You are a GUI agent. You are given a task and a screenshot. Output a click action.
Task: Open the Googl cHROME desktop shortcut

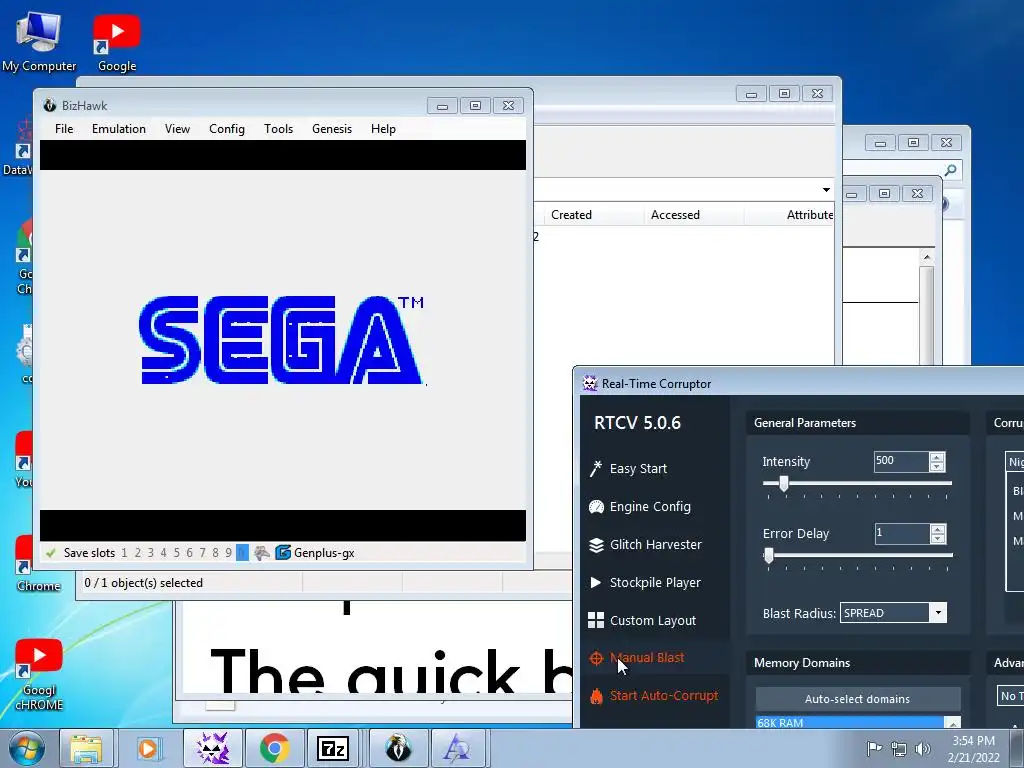coord(39,675)
